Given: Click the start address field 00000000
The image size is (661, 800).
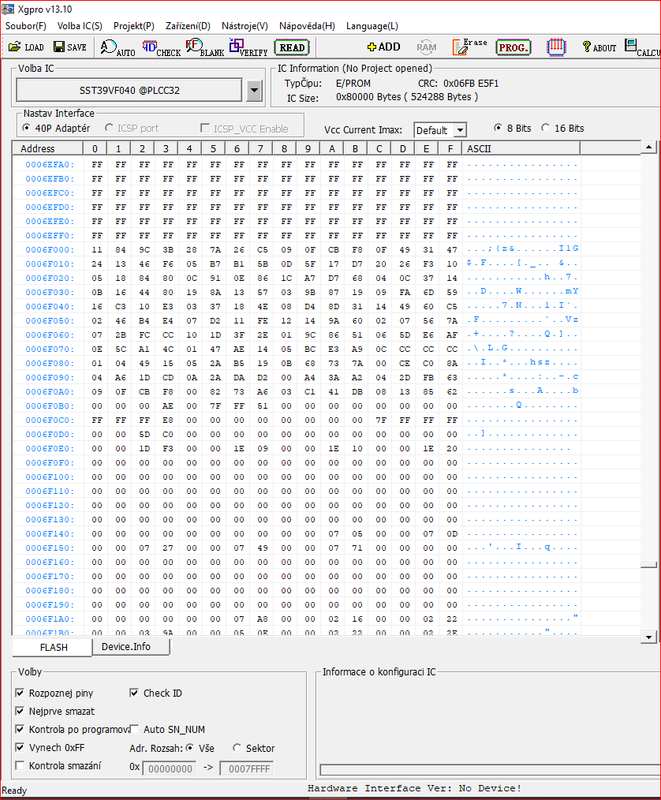Looking at the screenshot, I should [x=170, y=768].
